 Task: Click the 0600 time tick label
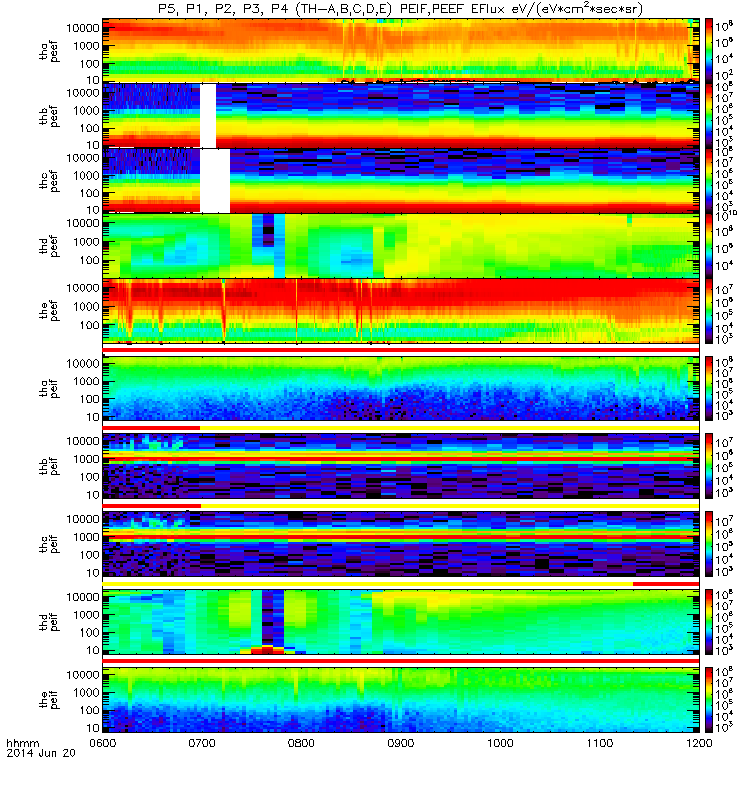click(x=103, y=743)
